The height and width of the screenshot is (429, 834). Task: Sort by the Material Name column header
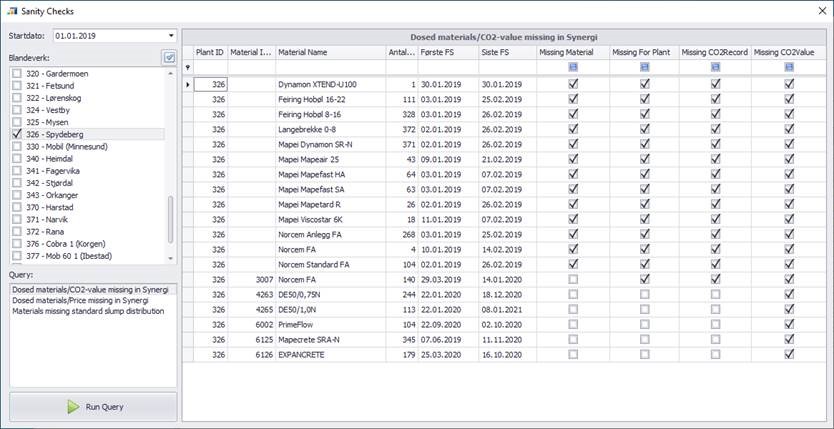pos(330,52)
